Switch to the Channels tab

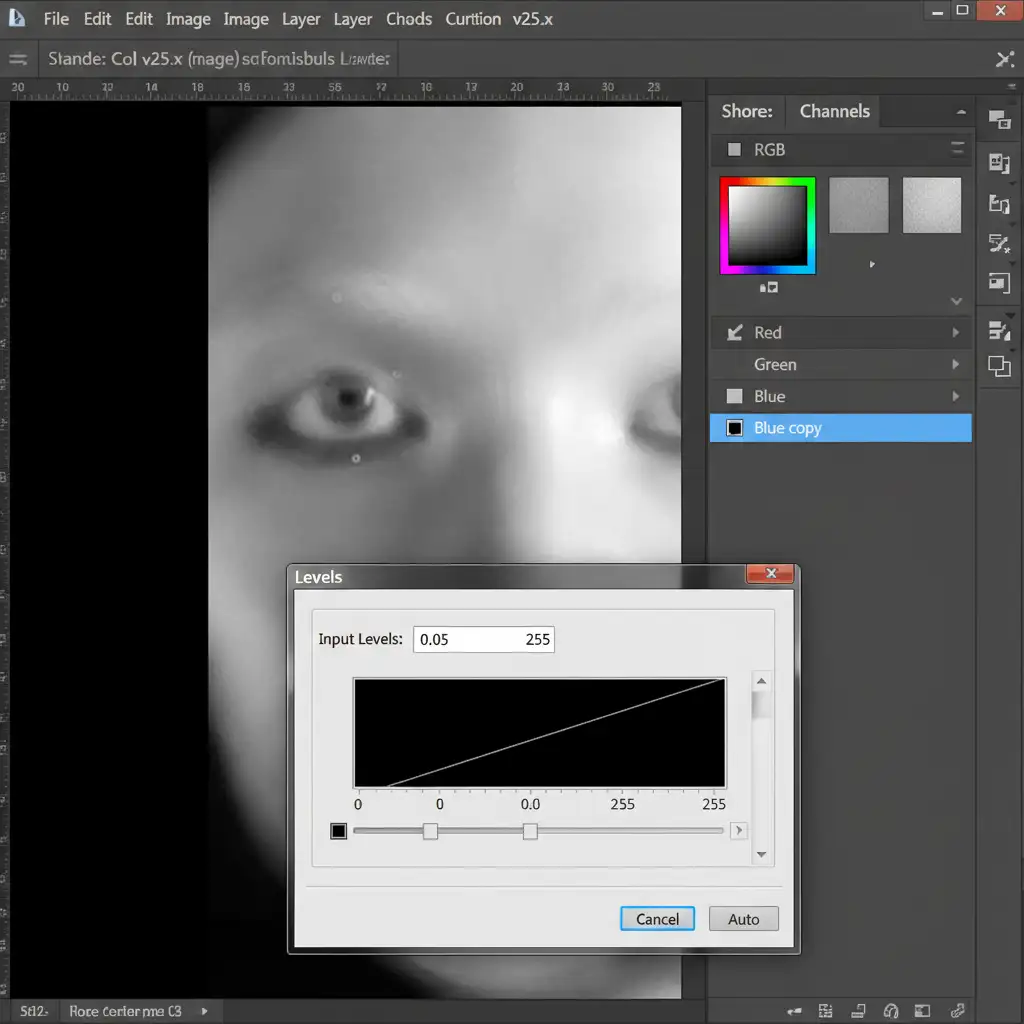pyautogui.click(x=835, y=111)
